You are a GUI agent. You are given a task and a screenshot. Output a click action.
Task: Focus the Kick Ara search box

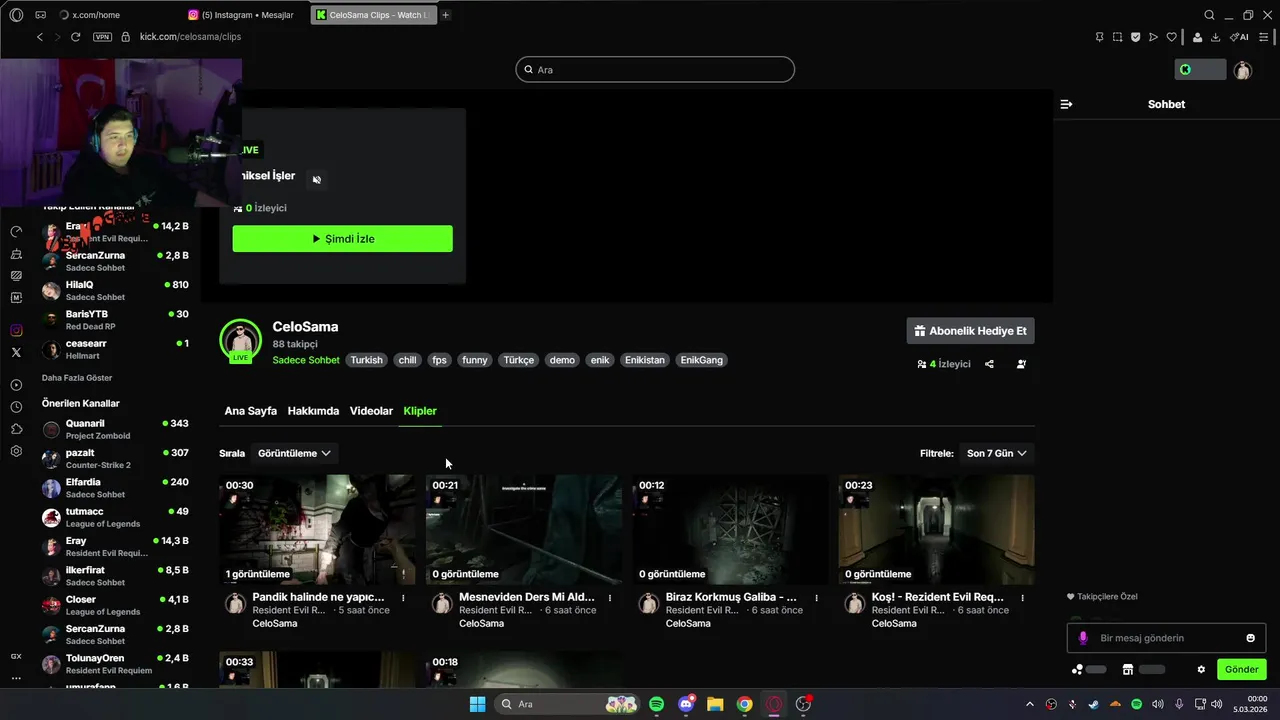tap(655, 69)
